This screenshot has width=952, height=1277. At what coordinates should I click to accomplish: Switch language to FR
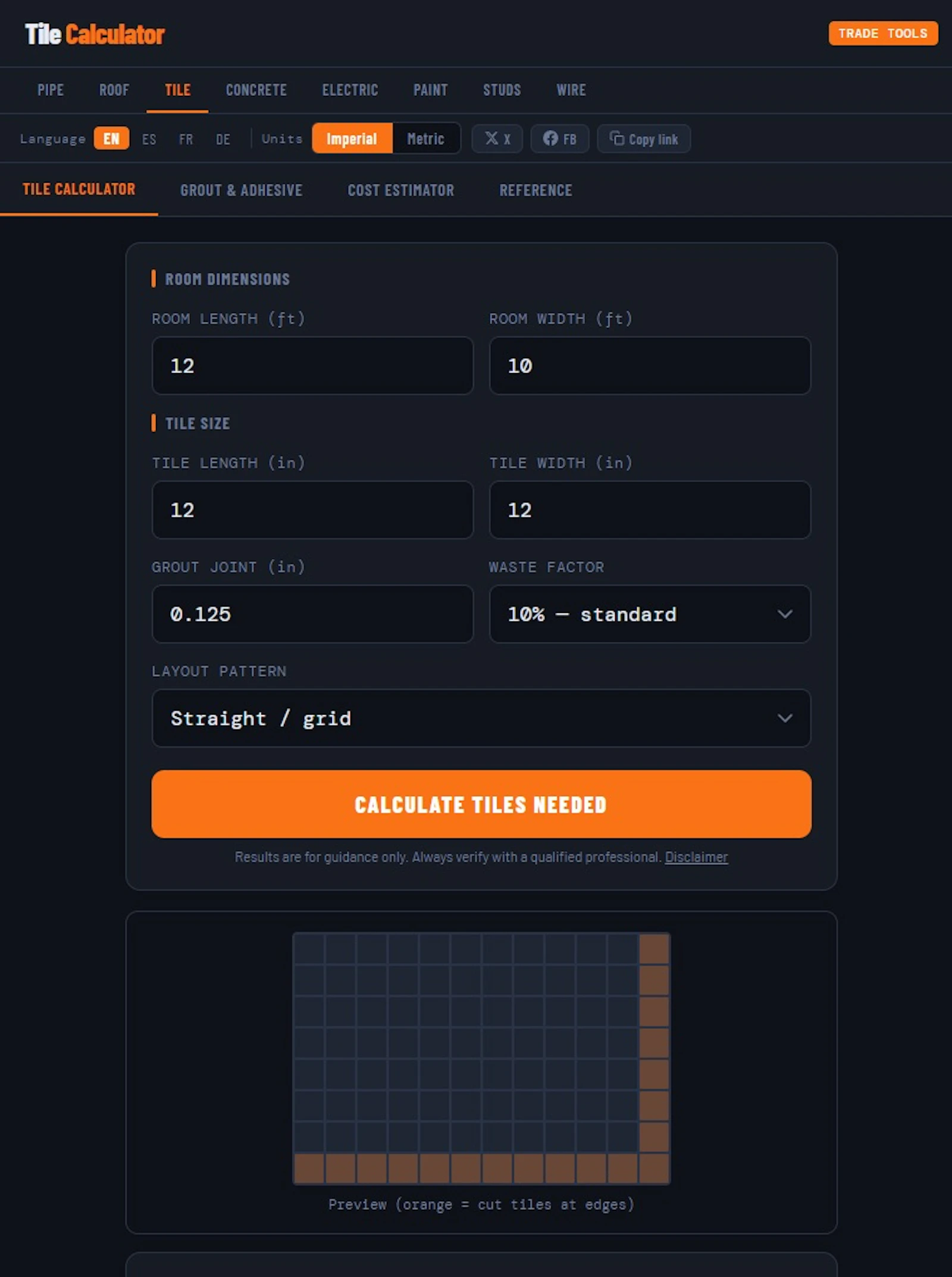pyautogui.click(x=186, y=139)
